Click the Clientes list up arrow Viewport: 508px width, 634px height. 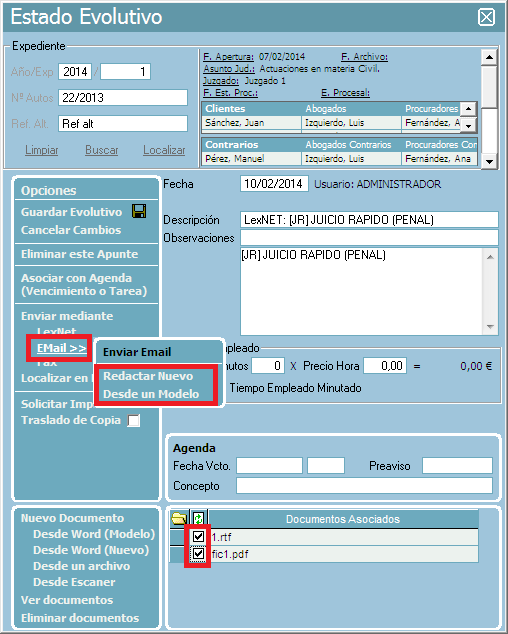468,109
